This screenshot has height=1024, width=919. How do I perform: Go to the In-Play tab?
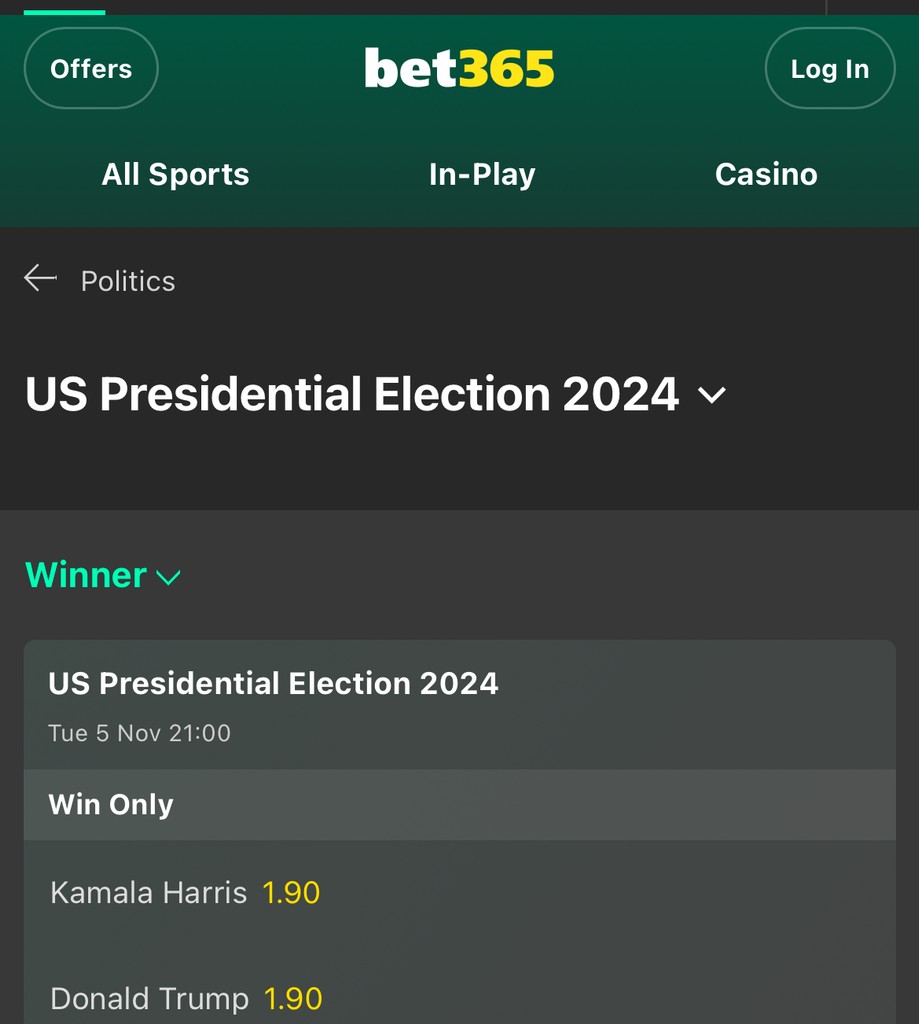[x=482, y=175]
